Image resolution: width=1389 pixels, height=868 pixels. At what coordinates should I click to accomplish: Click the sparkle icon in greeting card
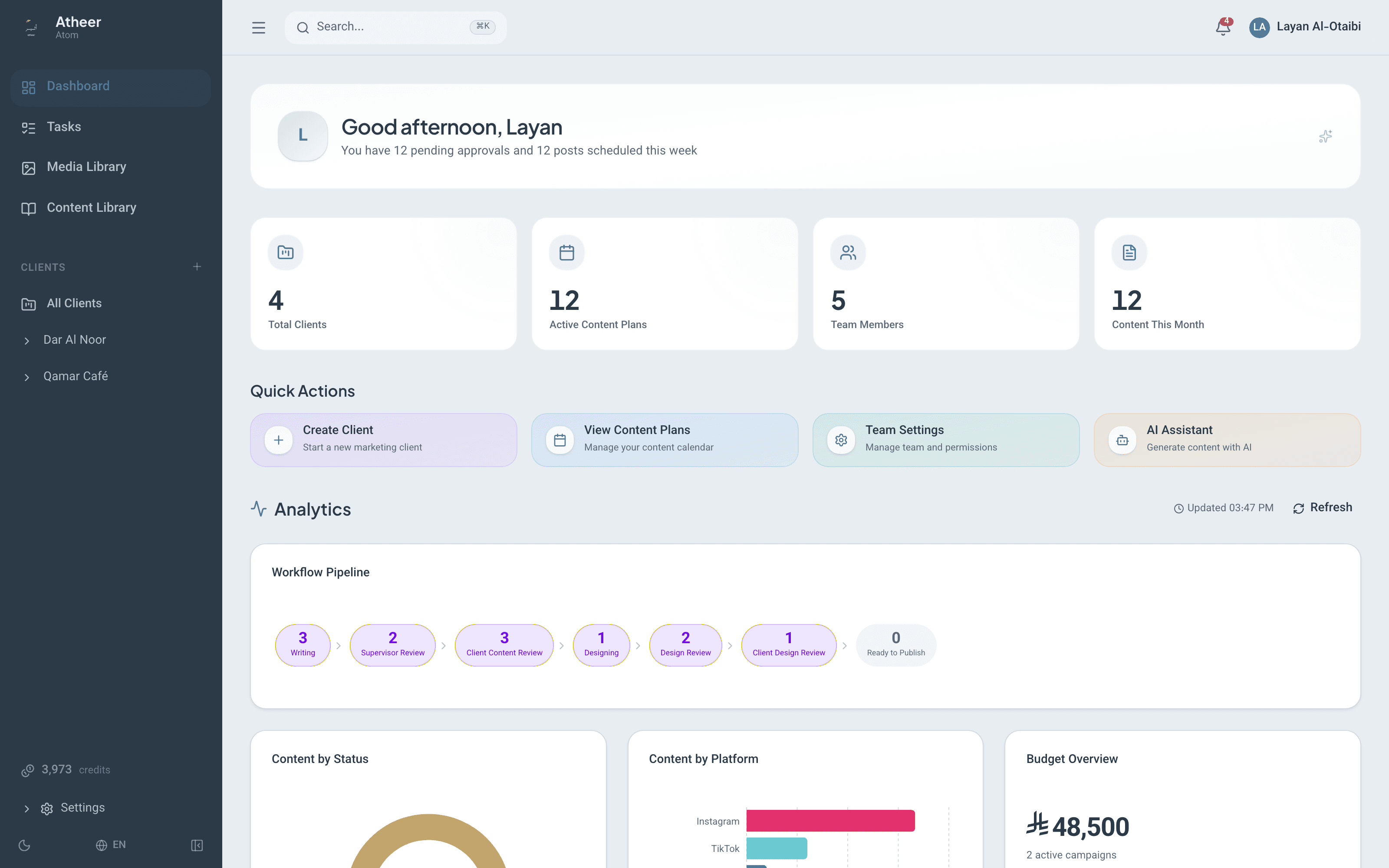pyautogui.click(x=1325, y=137)
